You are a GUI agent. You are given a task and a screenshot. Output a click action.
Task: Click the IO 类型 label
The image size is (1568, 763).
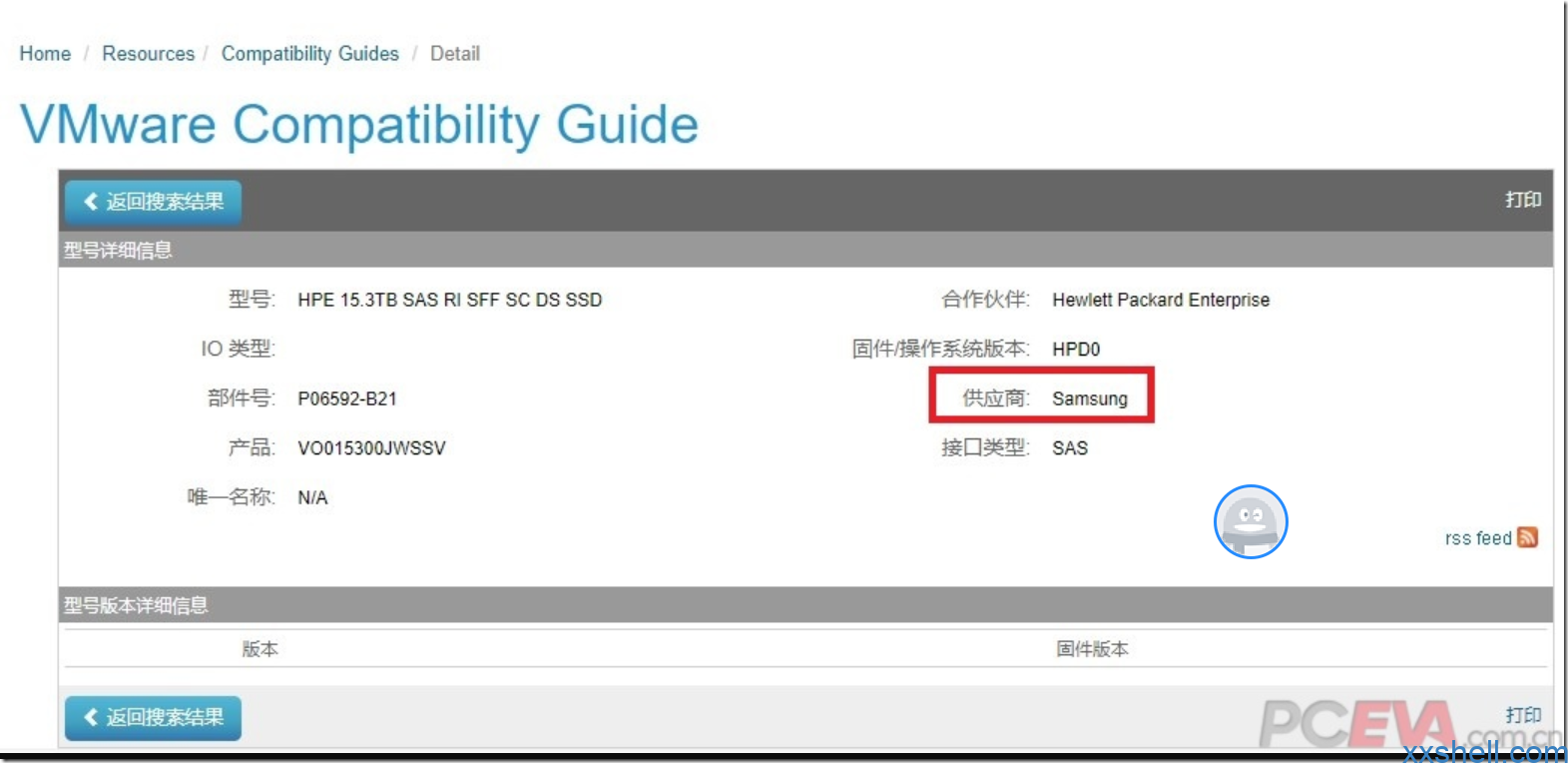pyautogui.click(x=238, y=349)
